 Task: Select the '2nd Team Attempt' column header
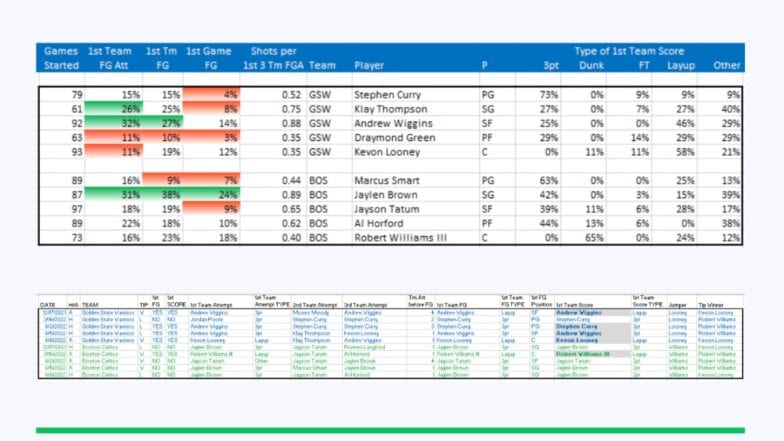pyautogui.click(x=315, y=304)
